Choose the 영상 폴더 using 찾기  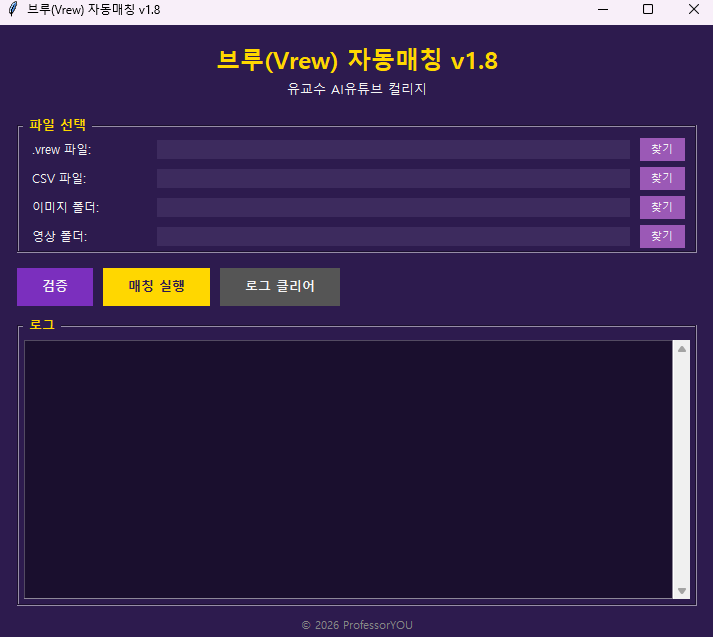(x=662, y=236)
